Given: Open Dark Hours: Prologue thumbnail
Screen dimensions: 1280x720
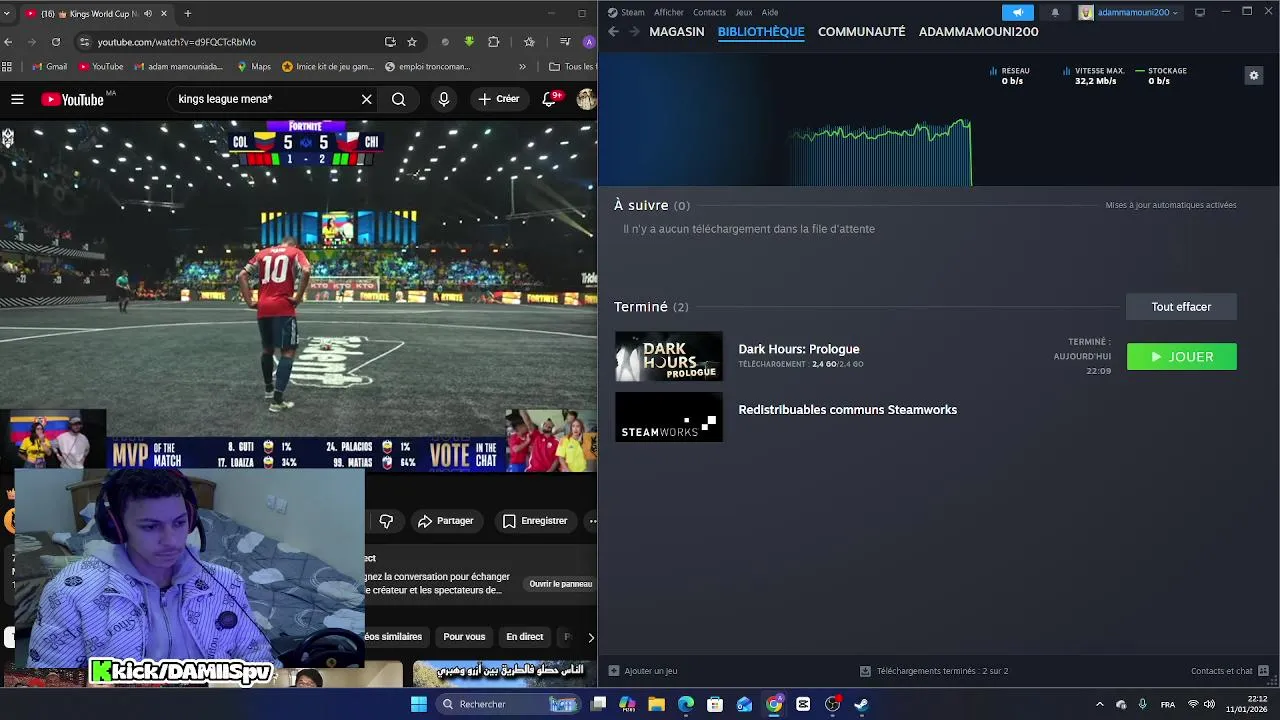Looking at the screenshot, I should (669, 356).
